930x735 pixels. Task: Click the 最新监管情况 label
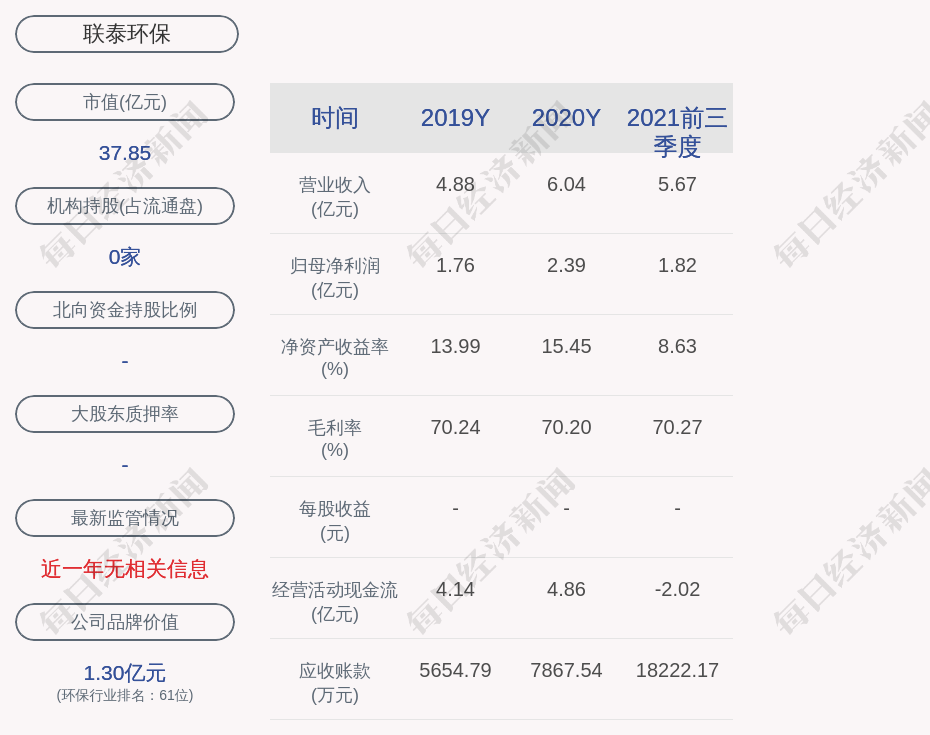pyautogui.click(x=125, y=518)
